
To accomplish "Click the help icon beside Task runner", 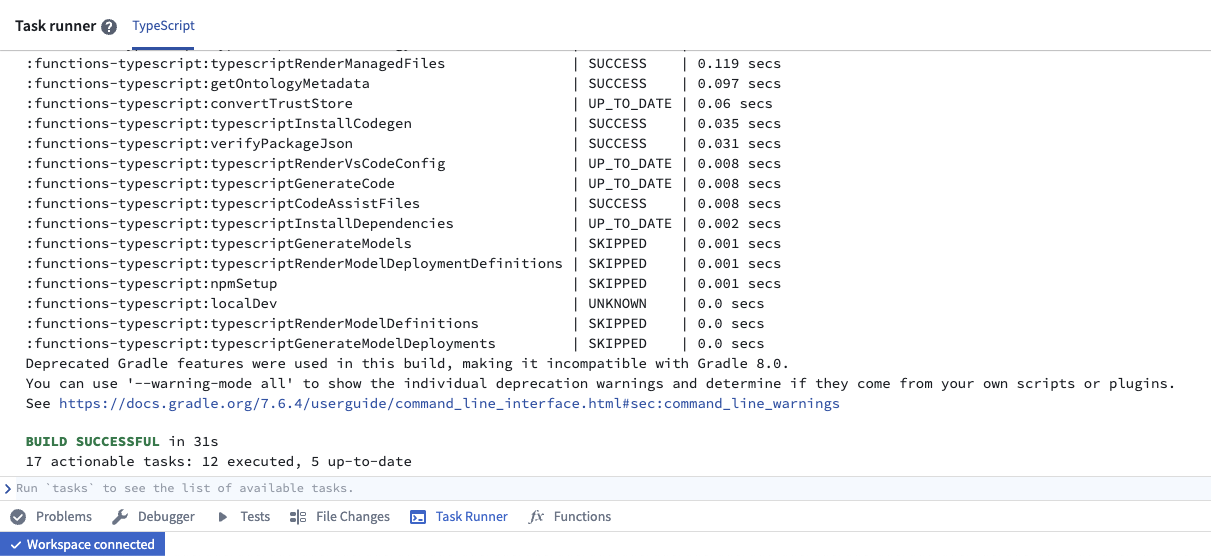I will tap(109, 27).
